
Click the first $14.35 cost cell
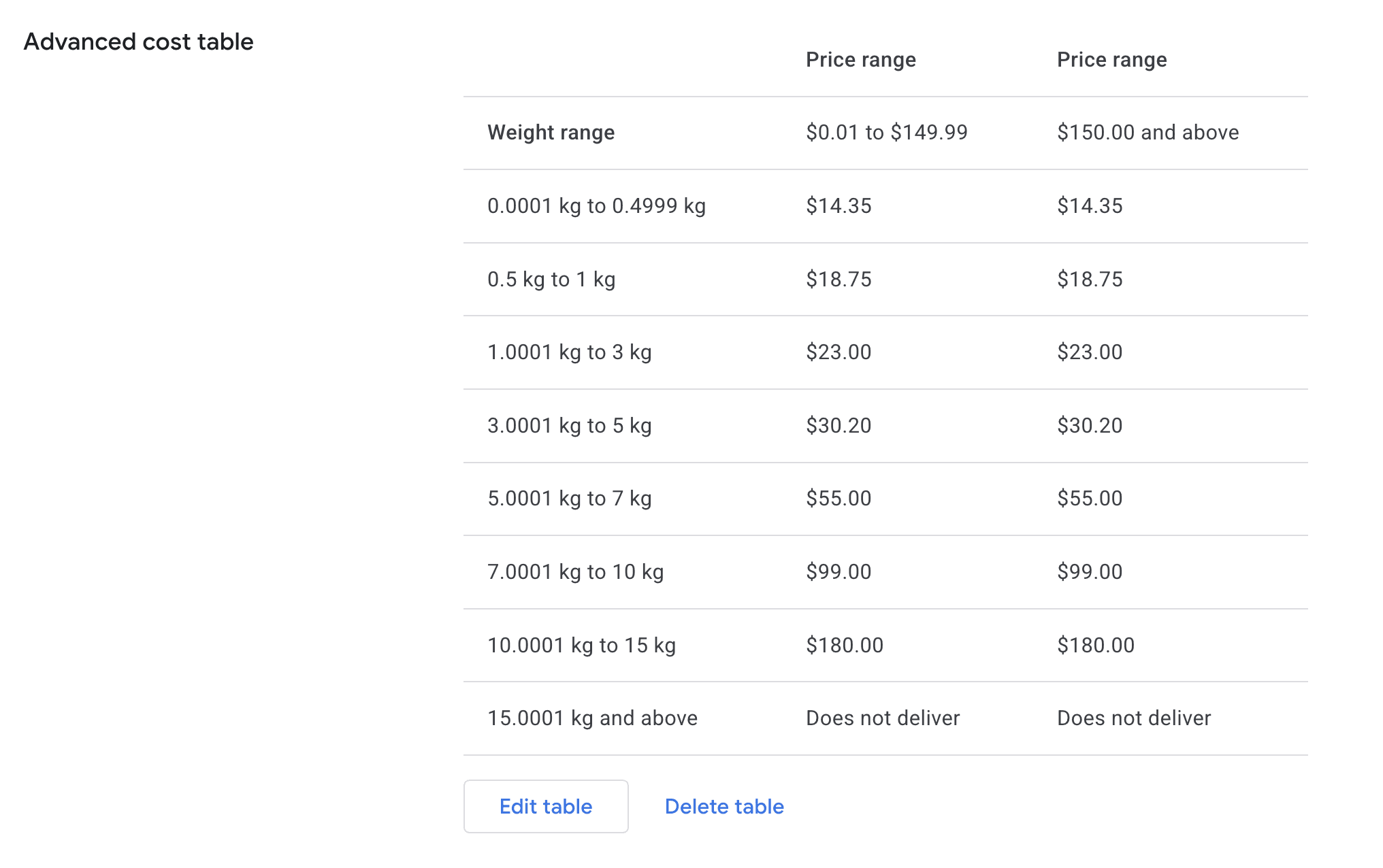(839, 205)
